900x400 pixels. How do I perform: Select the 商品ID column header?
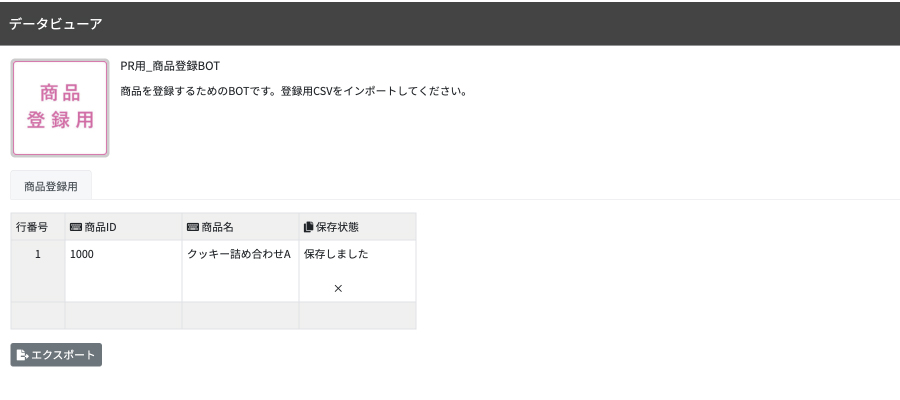pyautogui.click(x=123, y=227)
